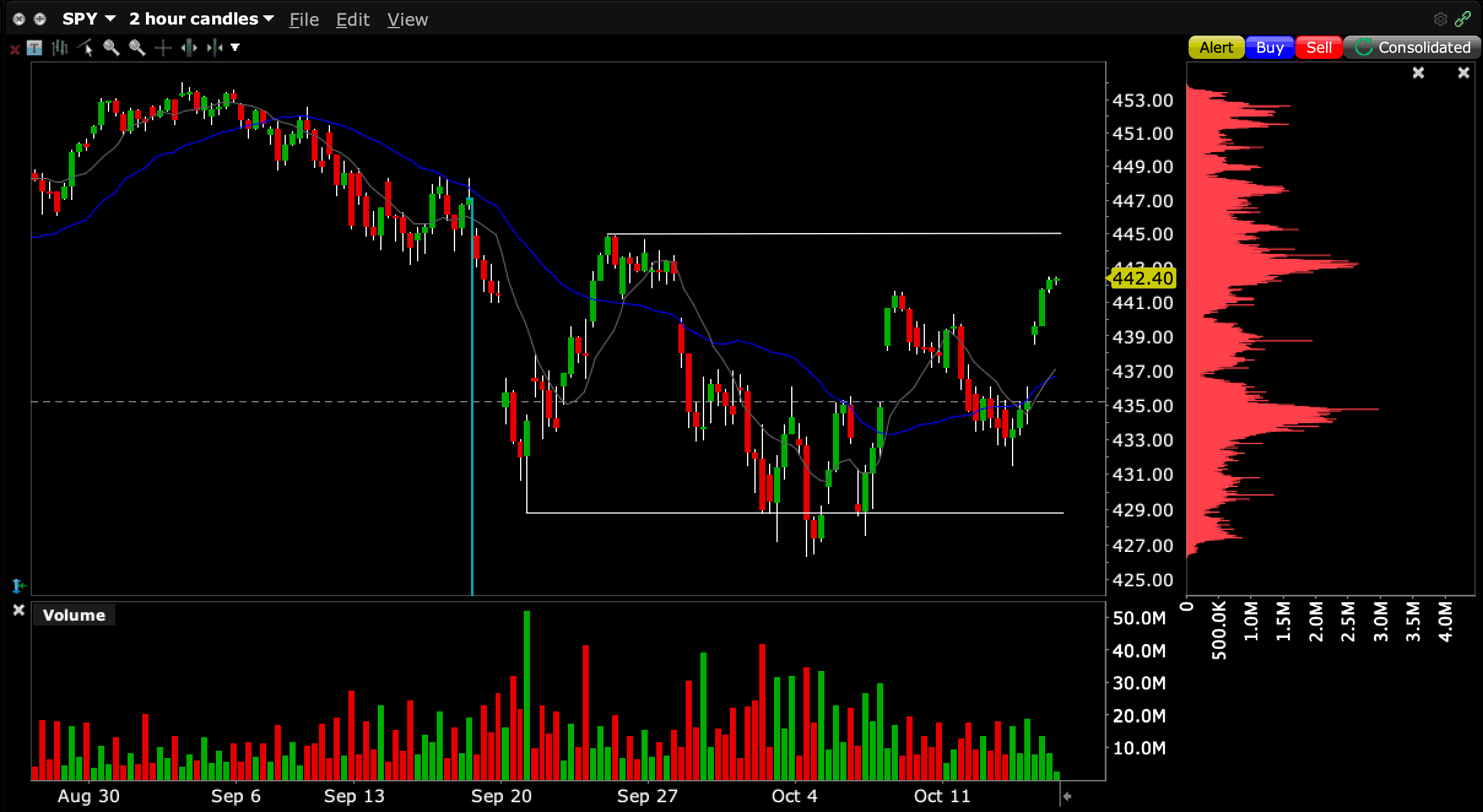Open the View menu
Screen dimensions: 1483x812
[x=407, y=20]
